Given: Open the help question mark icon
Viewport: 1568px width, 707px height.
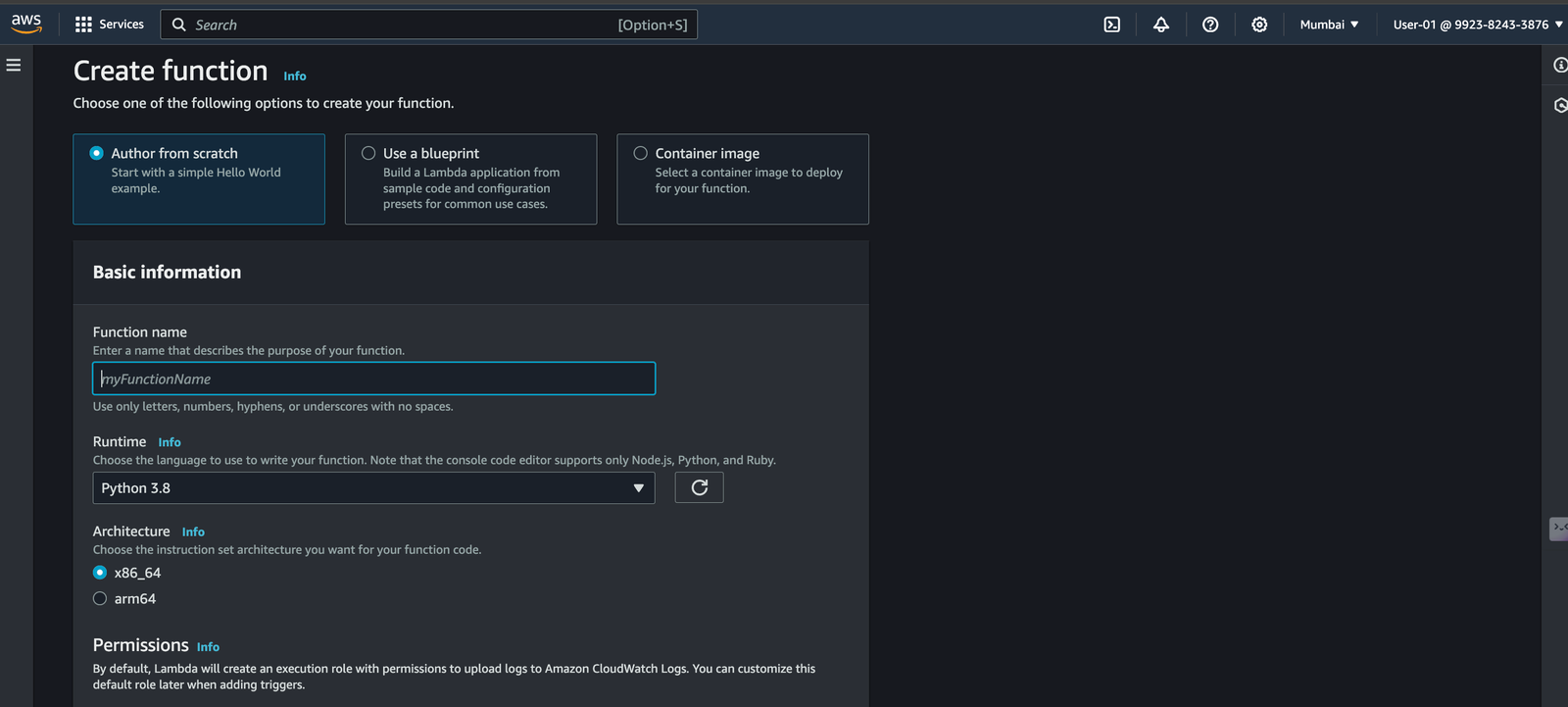Looking at the screenshot, I should click(x=1210, y=25).
